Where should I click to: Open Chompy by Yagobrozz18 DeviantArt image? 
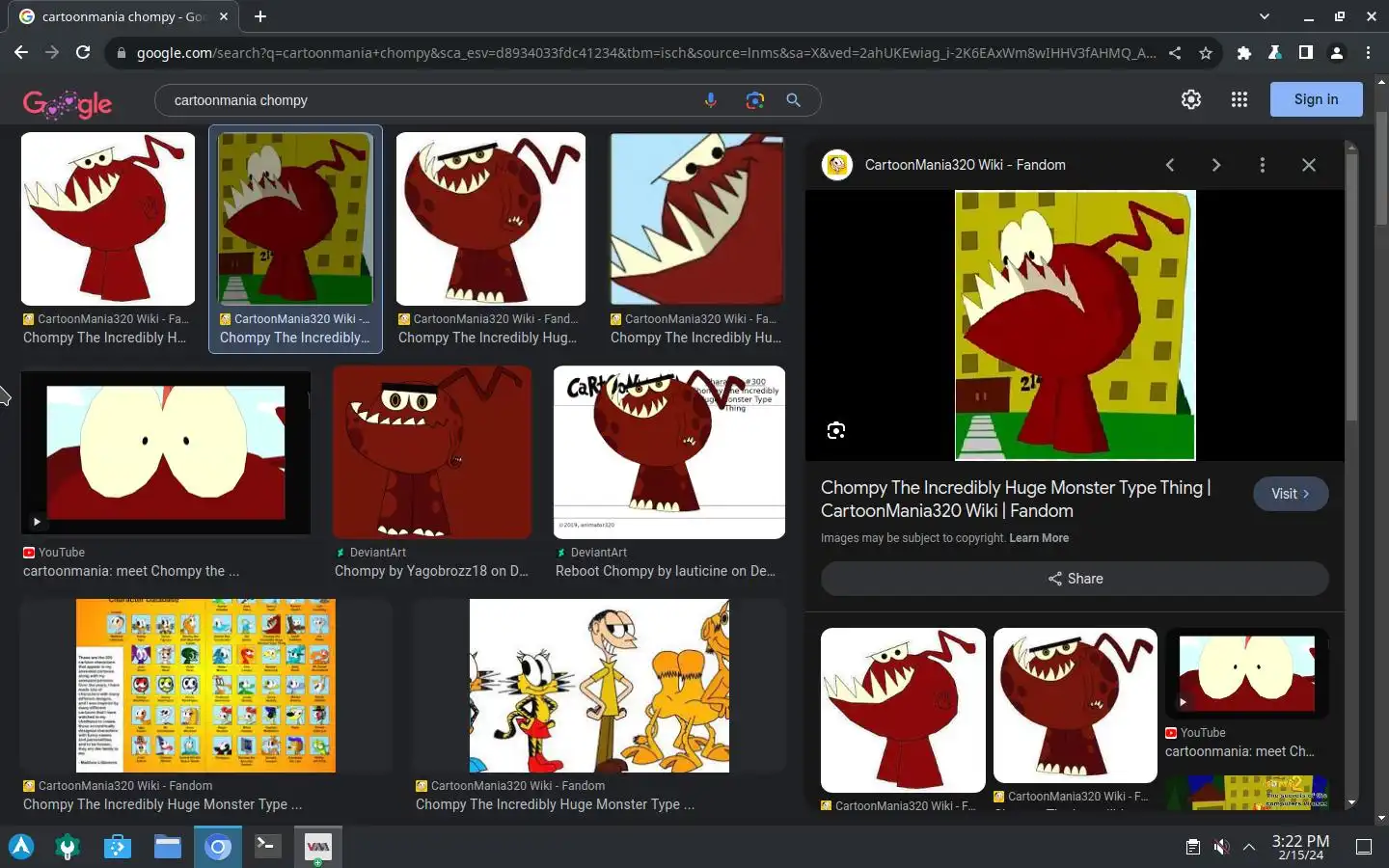click(x=432, y=452)
